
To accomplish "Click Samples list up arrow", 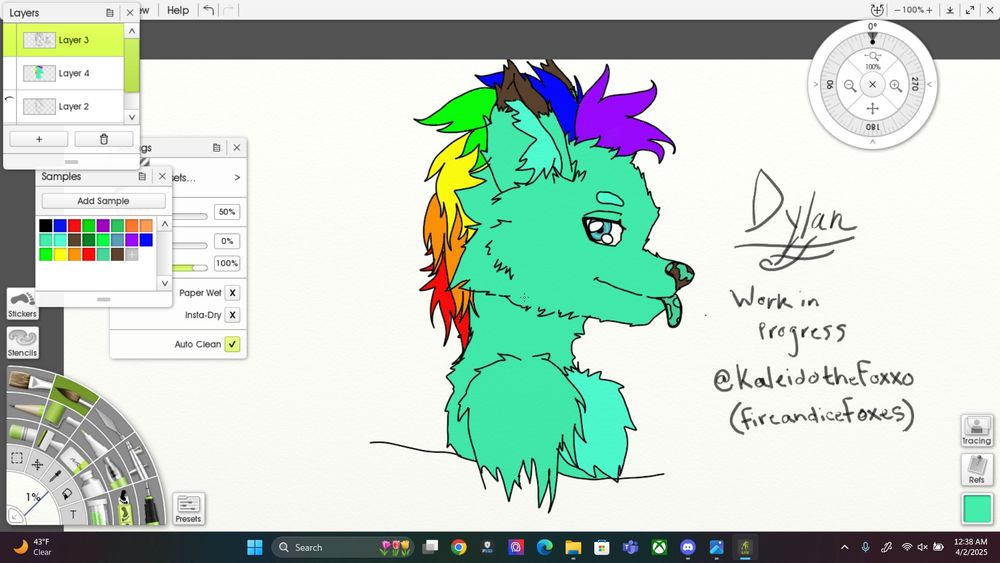I will click(x=165, y=224).
